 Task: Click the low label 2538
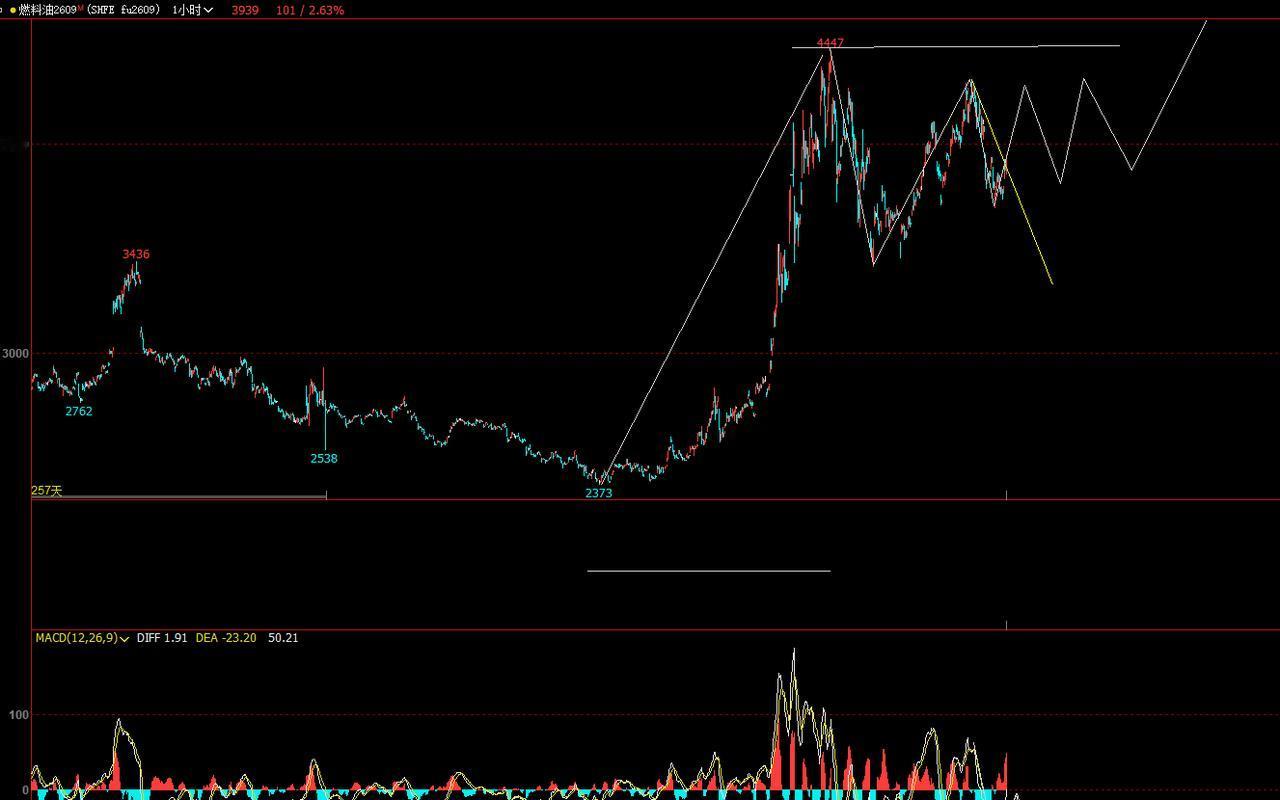click(x=324, y=459)
